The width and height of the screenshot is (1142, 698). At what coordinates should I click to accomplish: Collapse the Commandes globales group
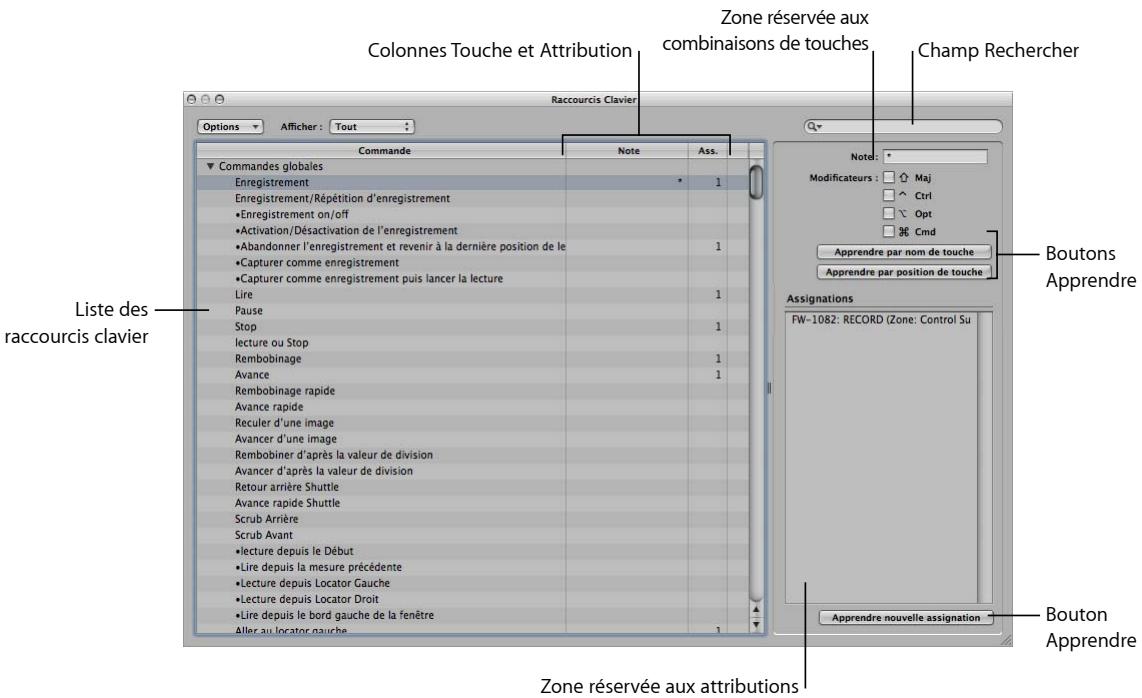(210, 166)
